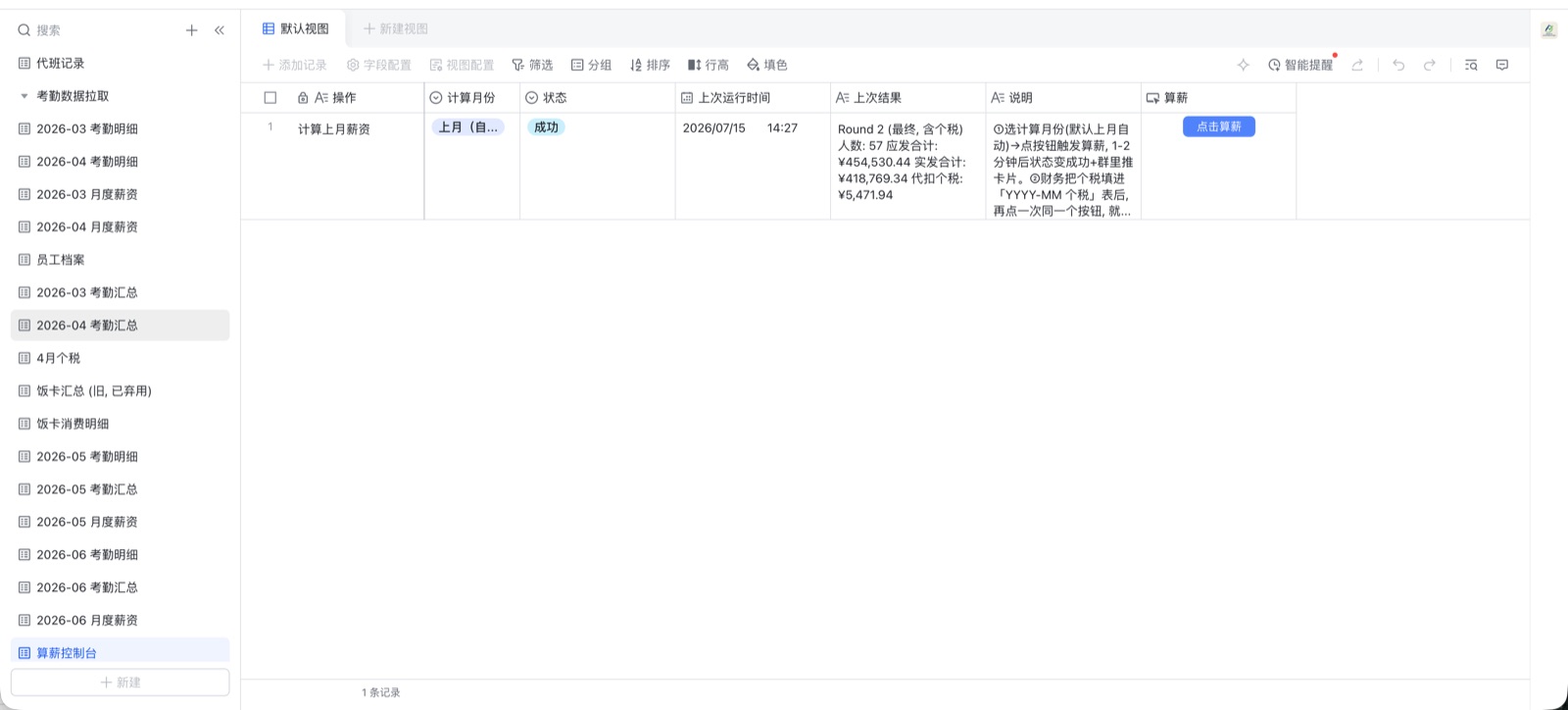Open the comments icon in toolbar

pyautogui.click(x=1502, y=65)
